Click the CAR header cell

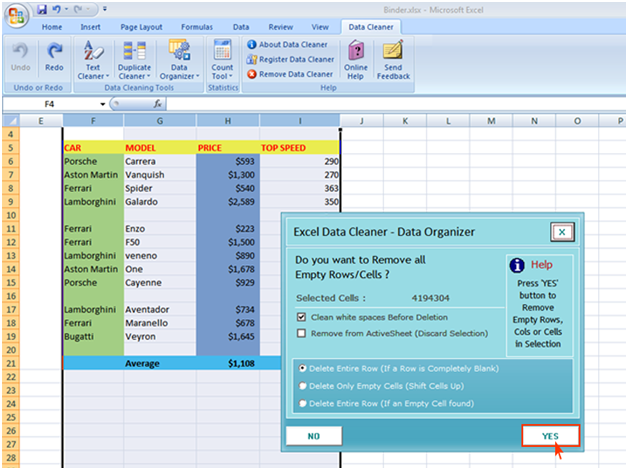pyautogui.click(x=93, y=148)
